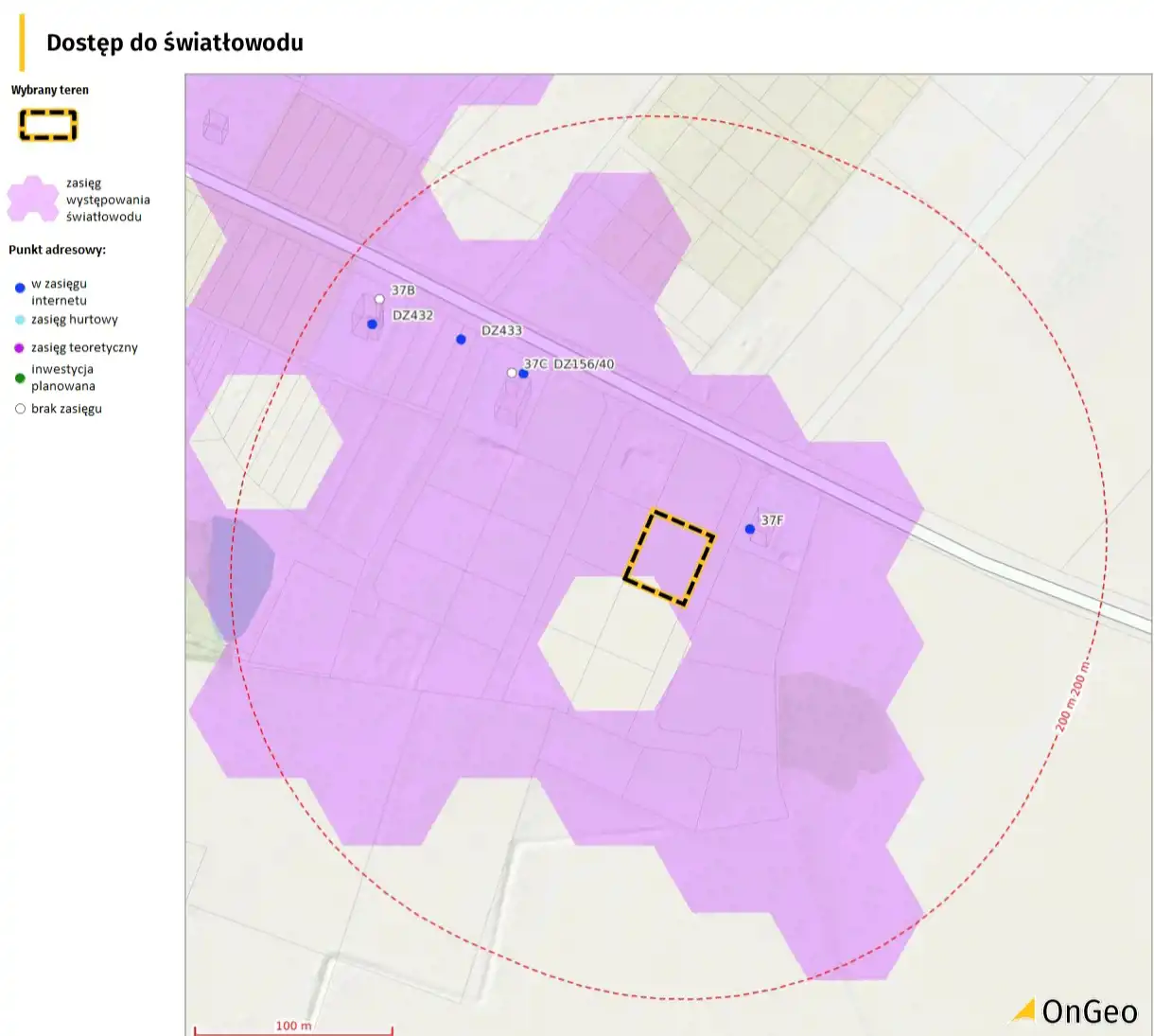Select the white no-coverage marker at 37B
1154x1036 pixels.
point(379,299)
